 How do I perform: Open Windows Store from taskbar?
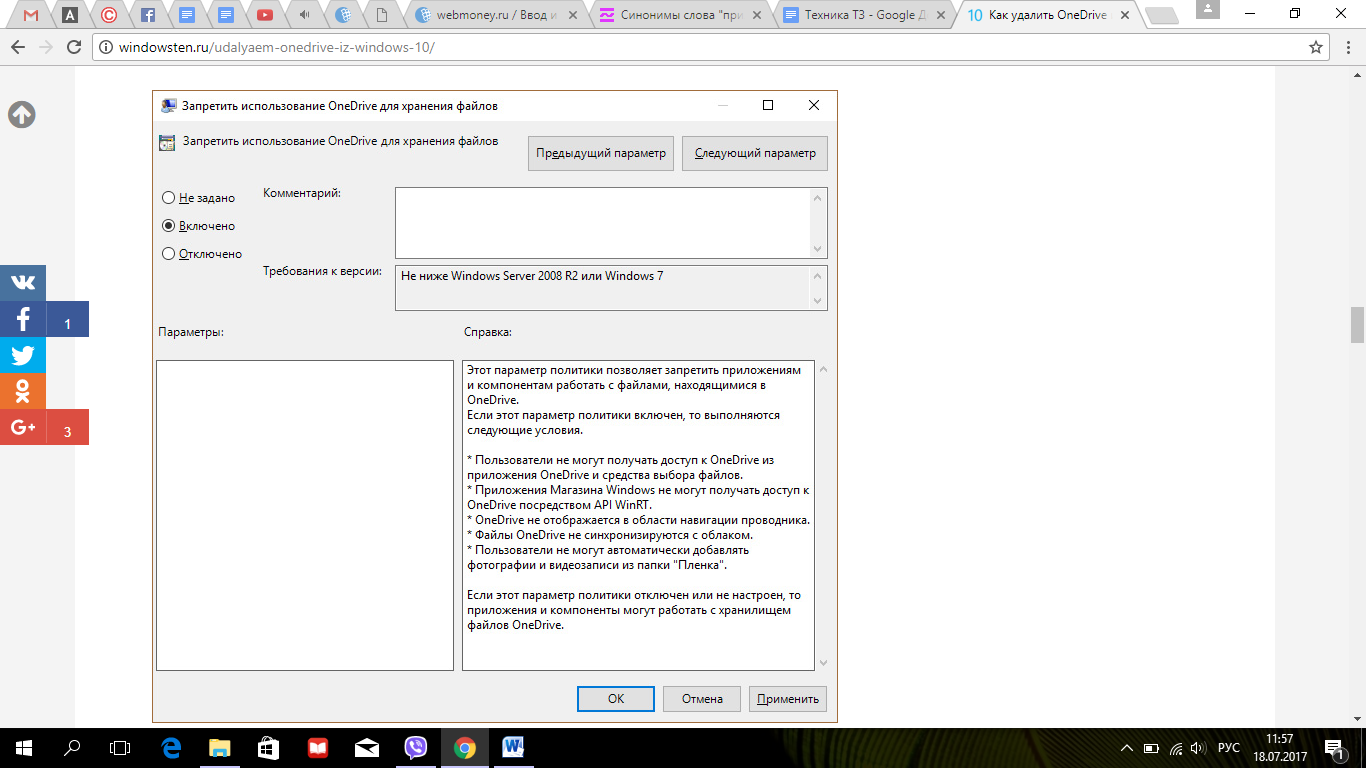click(269, 747)
